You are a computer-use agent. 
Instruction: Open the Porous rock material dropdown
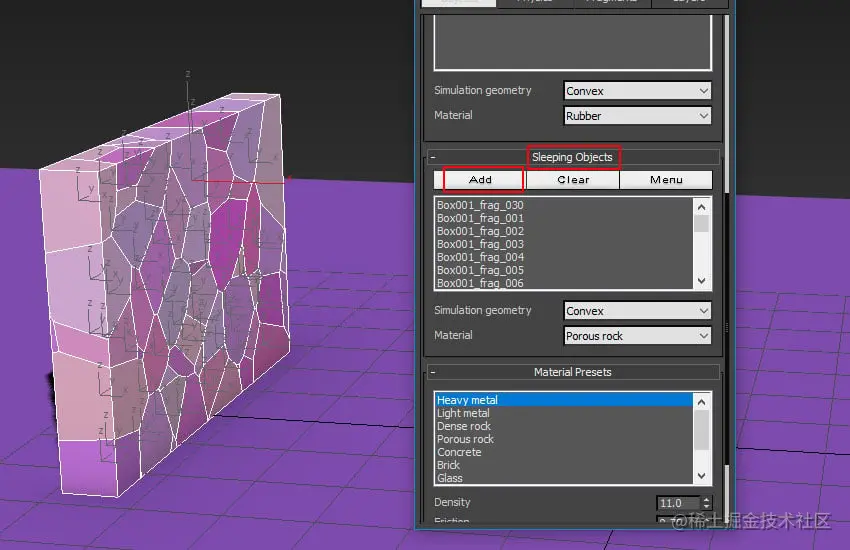(638, 336)
